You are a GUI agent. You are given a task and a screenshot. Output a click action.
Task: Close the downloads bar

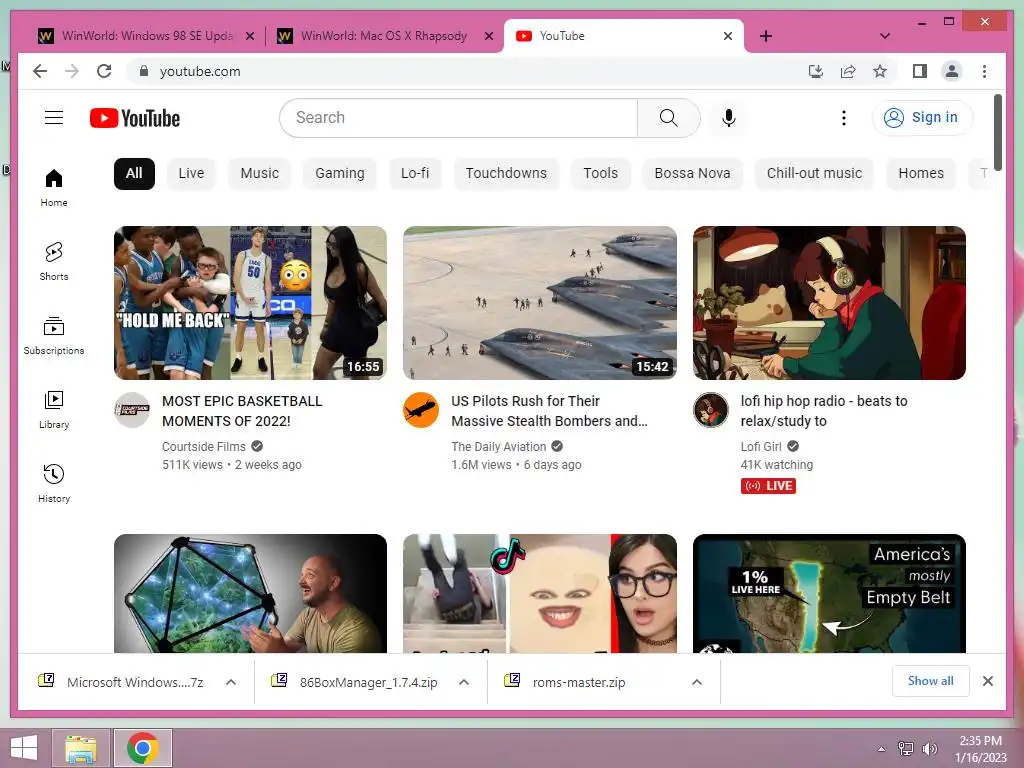click(988, 681)
